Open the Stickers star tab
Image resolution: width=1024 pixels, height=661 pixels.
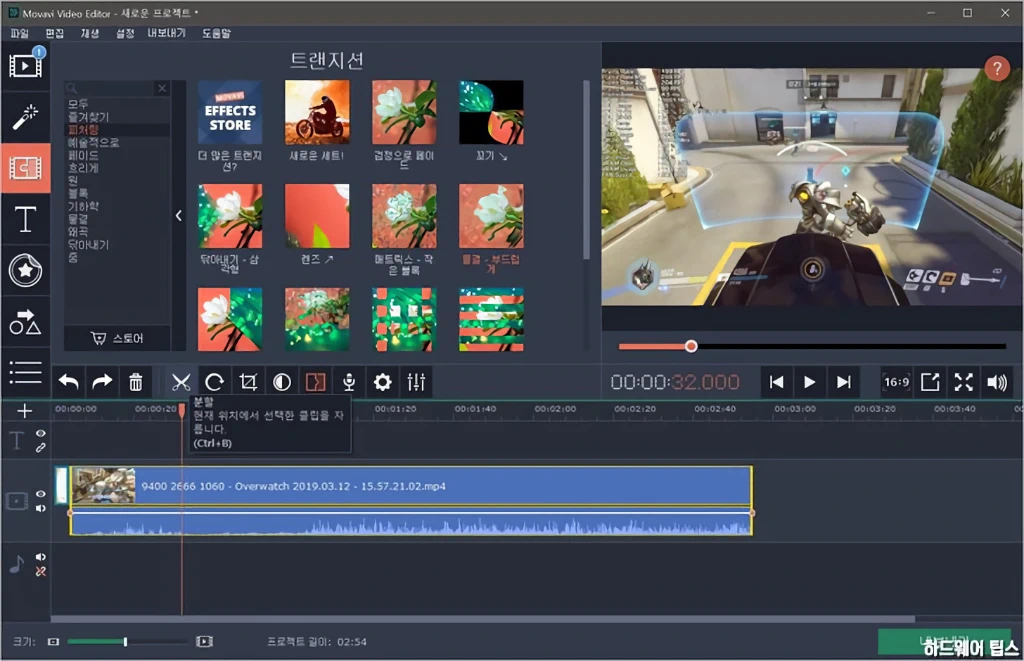25,270
